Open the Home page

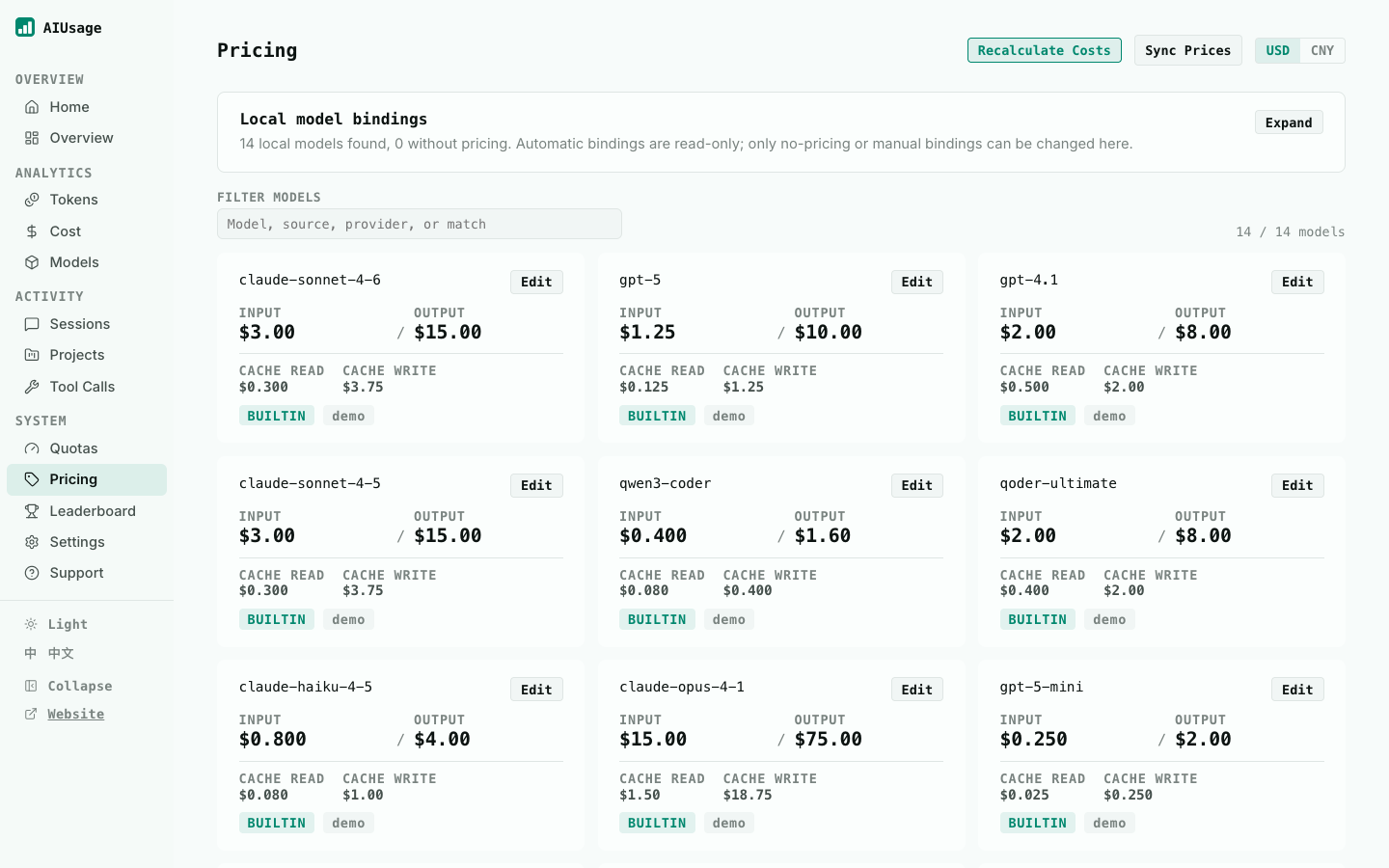pos(87,107)
